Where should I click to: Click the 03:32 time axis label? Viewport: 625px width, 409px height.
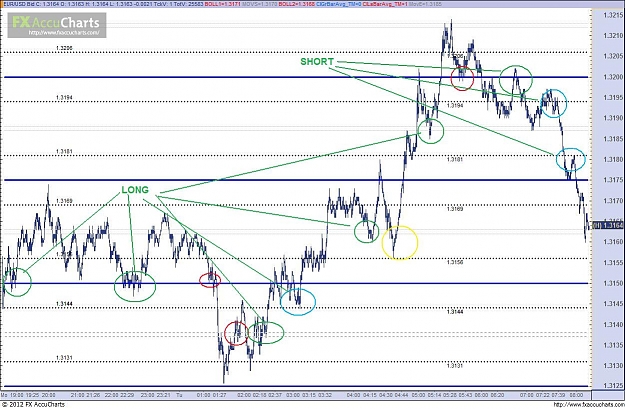tap(324, 395)
